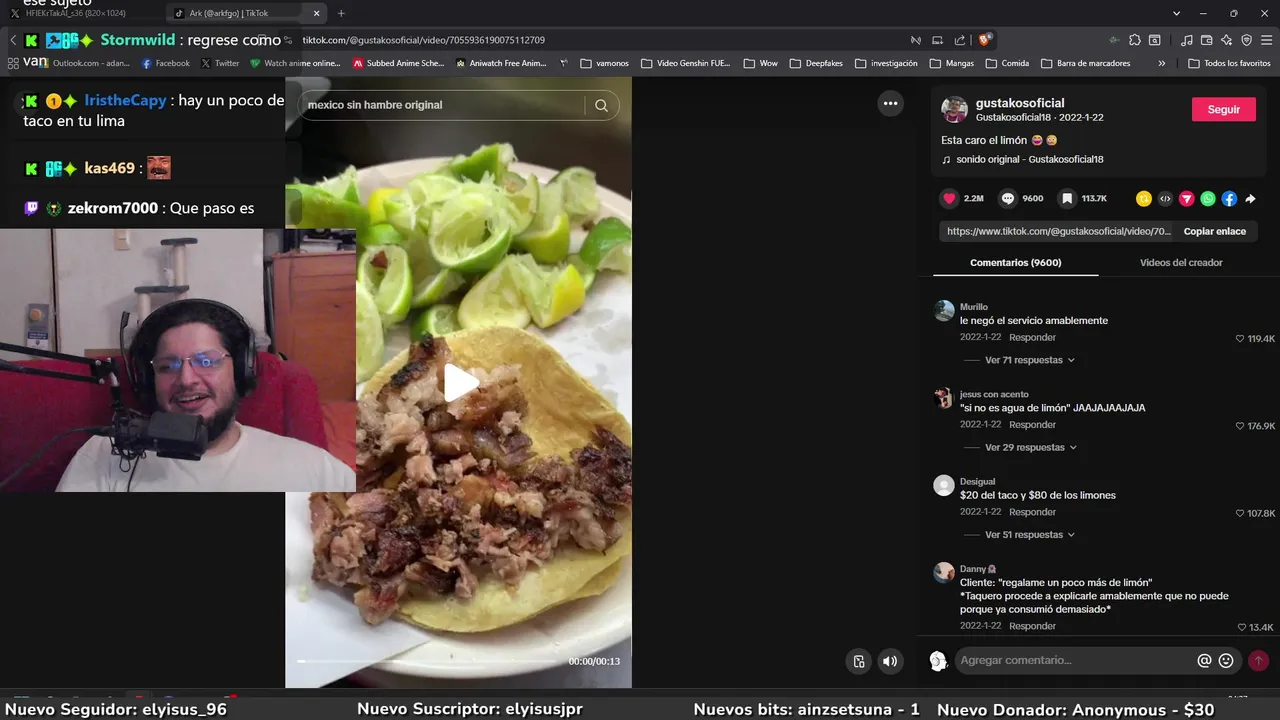
Task: Close the Ark TikTok tab
Action: click(x=317, y=13)
